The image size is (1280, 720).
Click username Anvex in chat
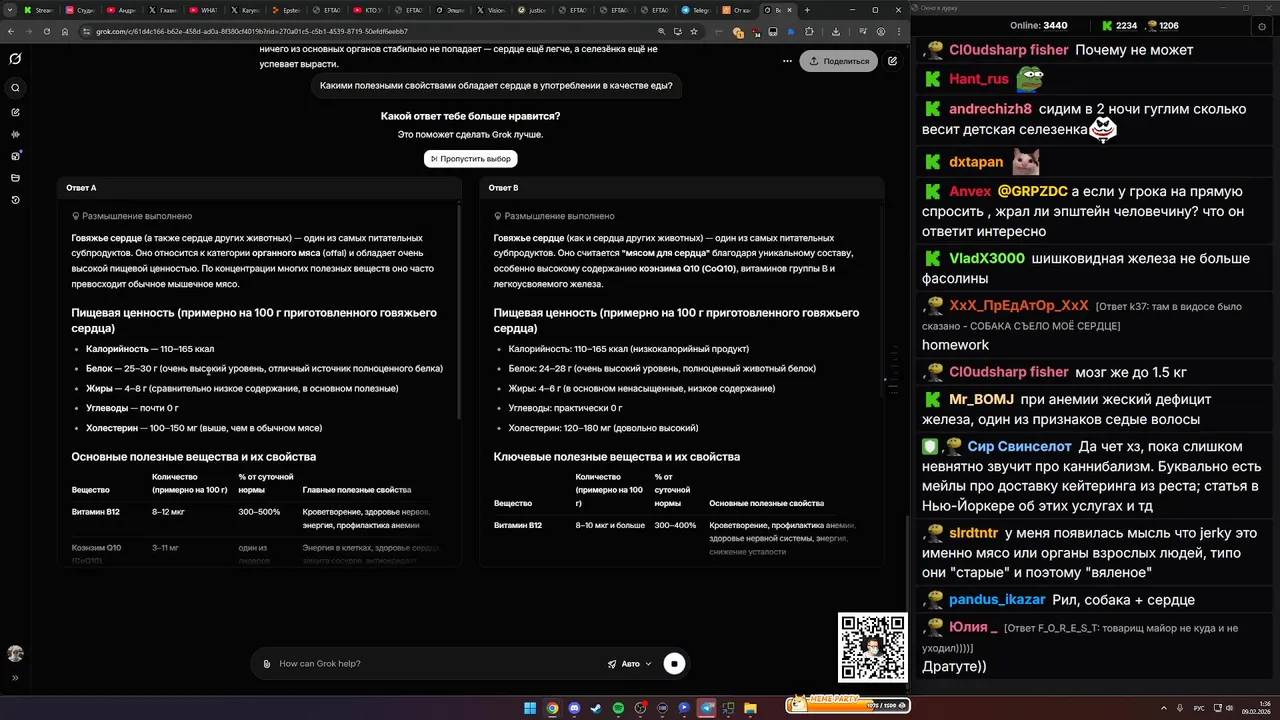pyautogui.click(x=970, y=191)
